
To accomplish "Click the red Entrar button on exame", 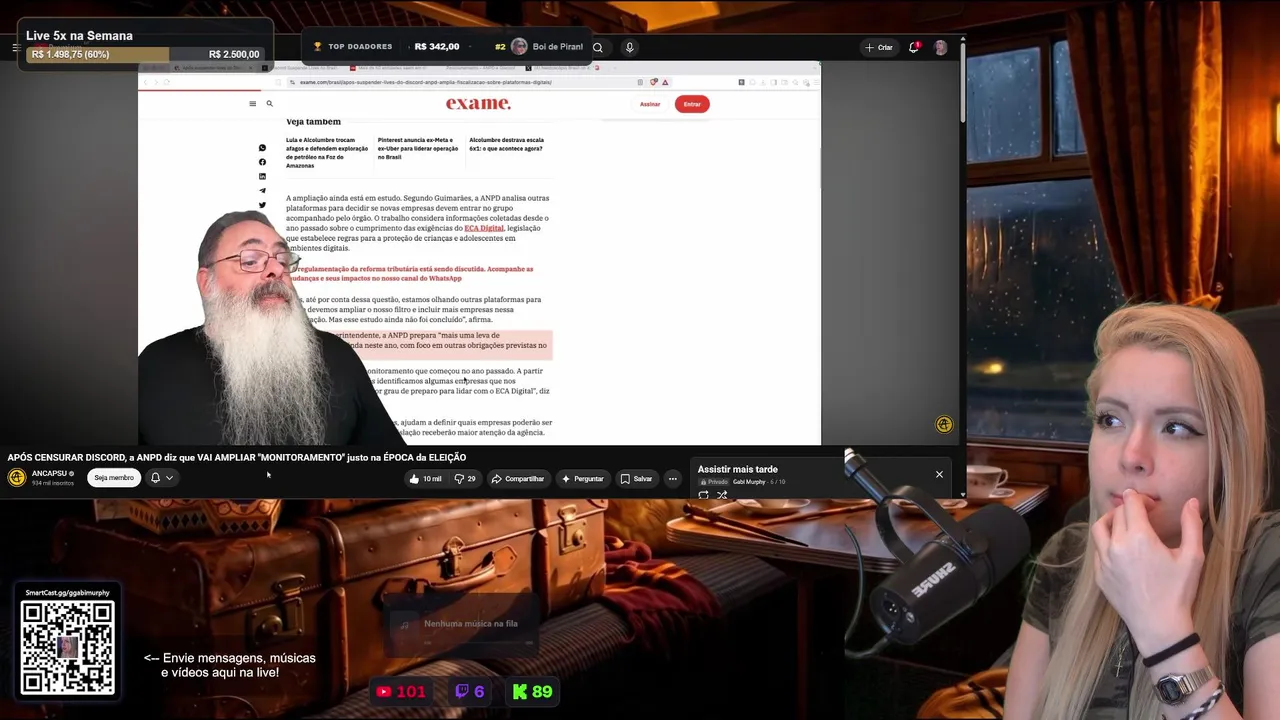I will (692, 104).
